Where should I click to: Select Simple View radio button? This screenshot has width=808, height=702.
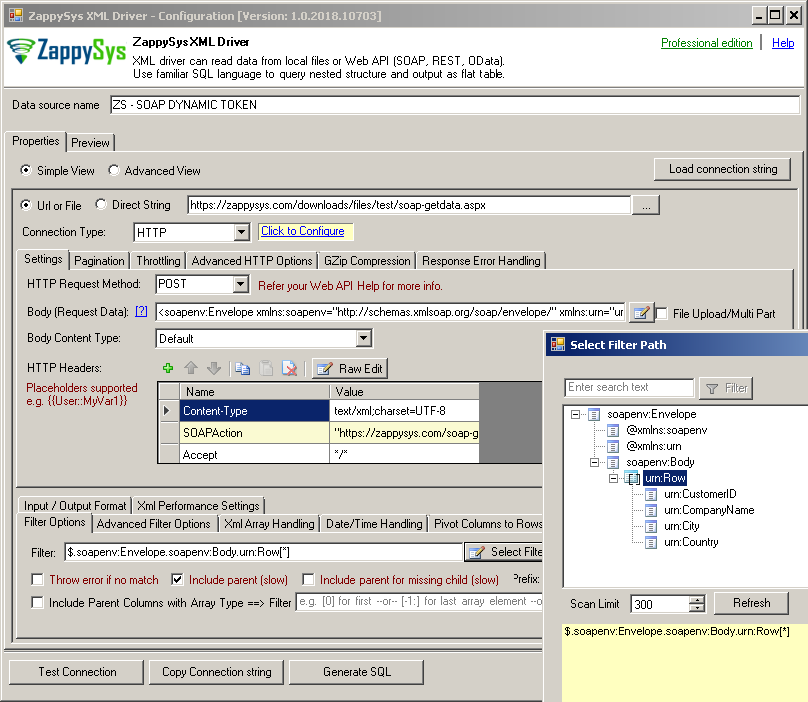[25, 170]
